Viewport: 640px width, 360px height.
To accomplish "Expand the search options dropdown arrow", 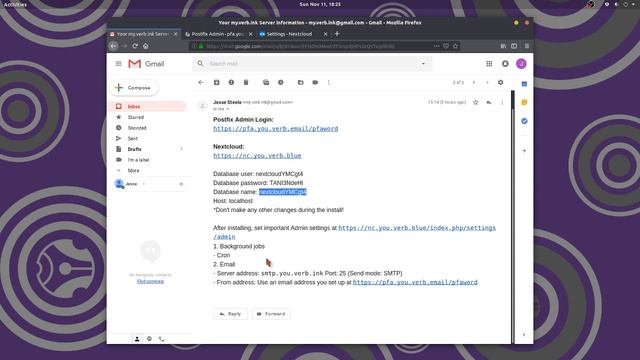I will pos(423,64).
